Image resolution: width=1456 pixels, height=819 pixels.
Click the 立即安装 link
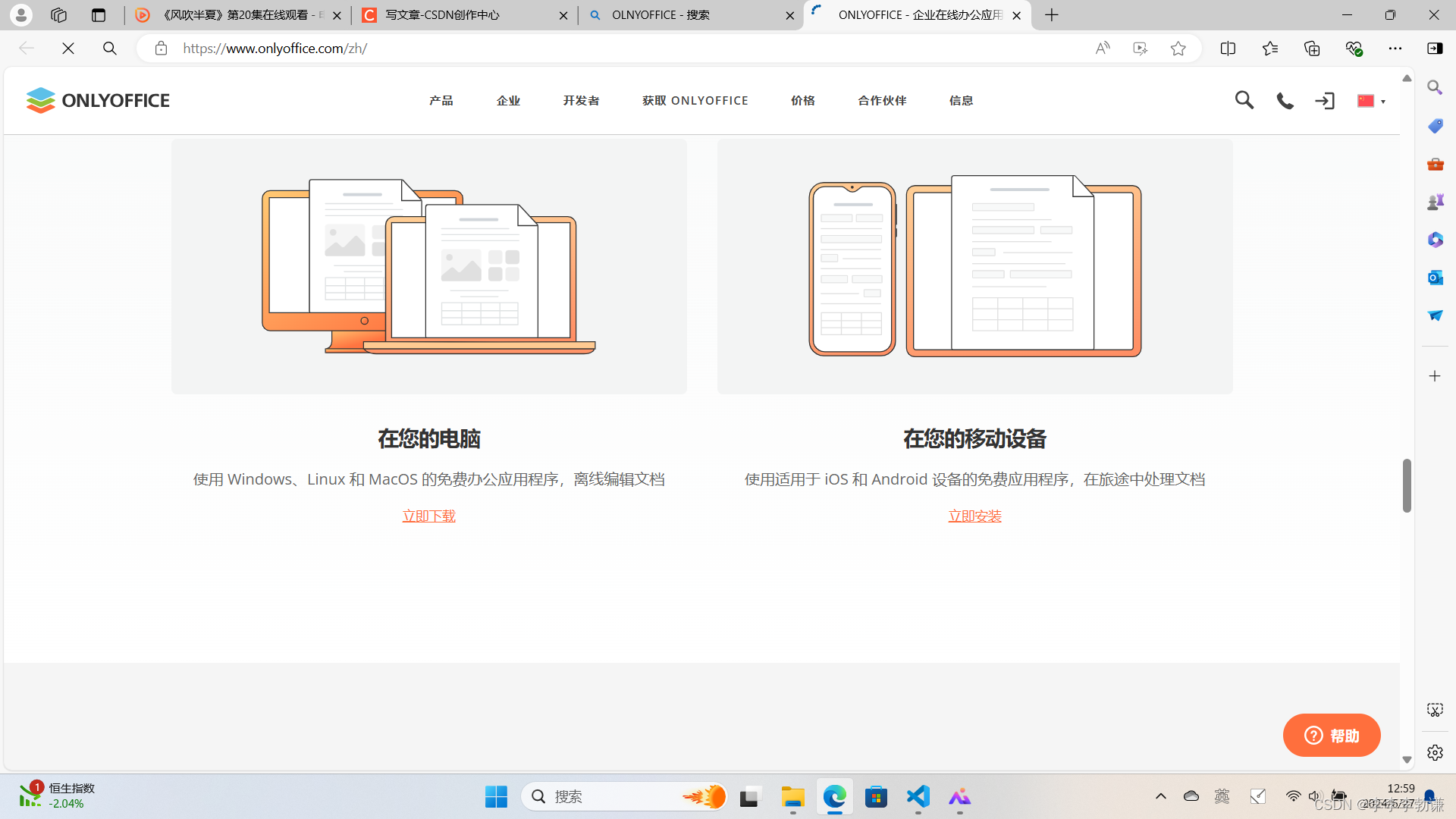pyautogui.click(x=975, y=516)
